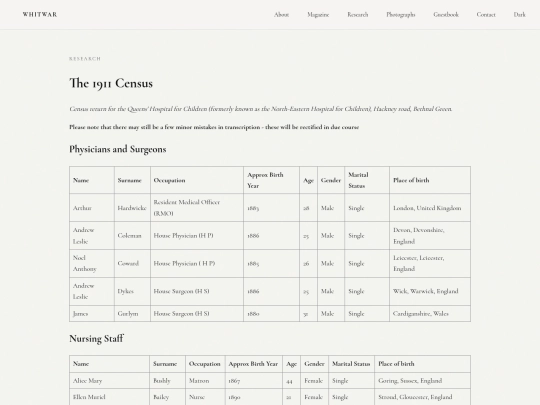Viewport: 540px width, 405px height.
Task: Select the 'Alice Mary' name cell
Action: tap(110, 381)
